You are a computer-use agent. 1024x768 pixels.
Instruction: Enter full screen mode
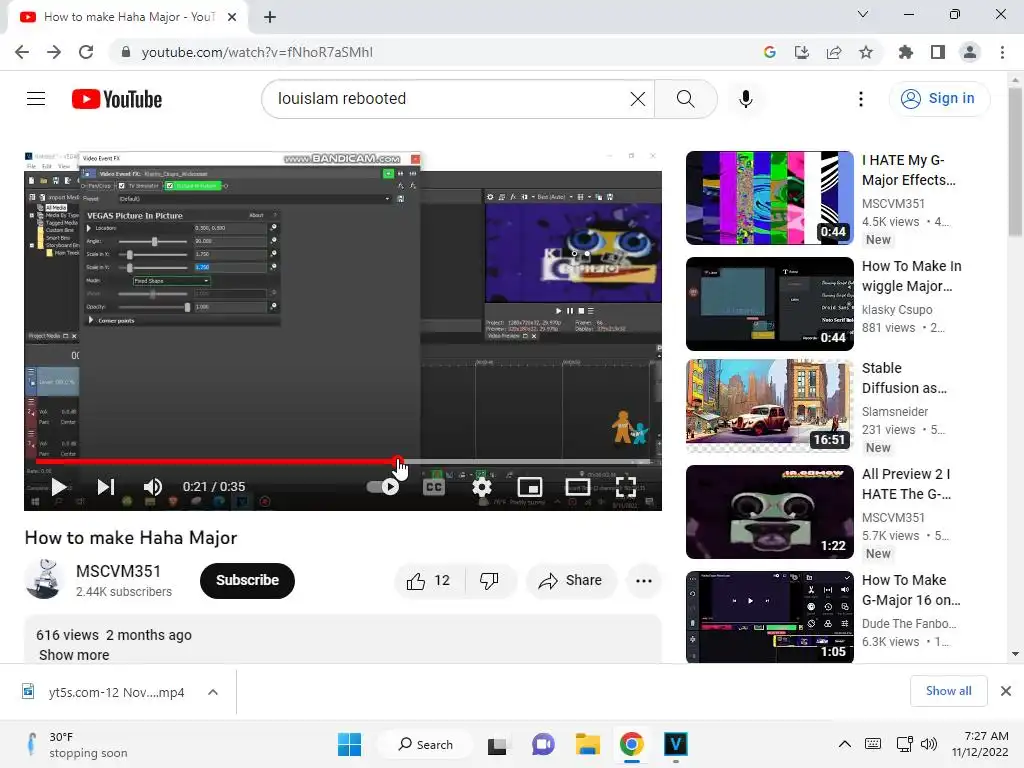626,487
